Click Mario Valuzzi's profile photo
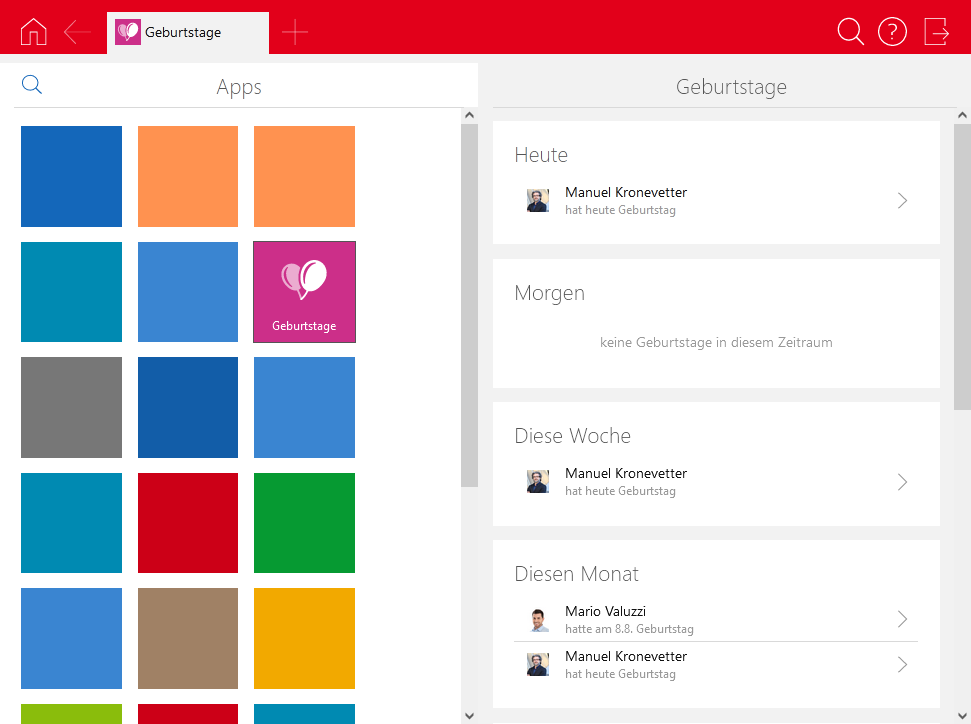This screenshot has width=971, height=724. 538,620
